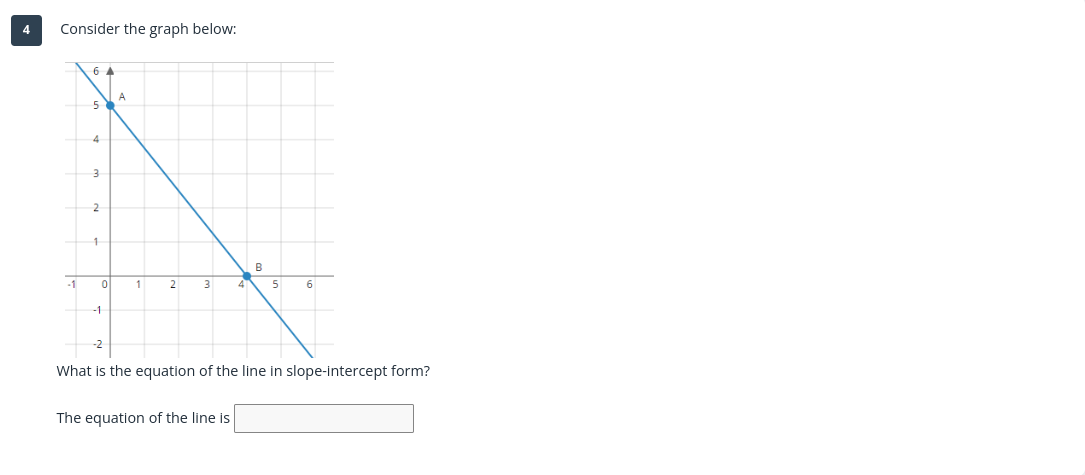Click the y-axis upward arrowhead
1085x475 pixels.
pyautogui.click(x=110, y=72)
